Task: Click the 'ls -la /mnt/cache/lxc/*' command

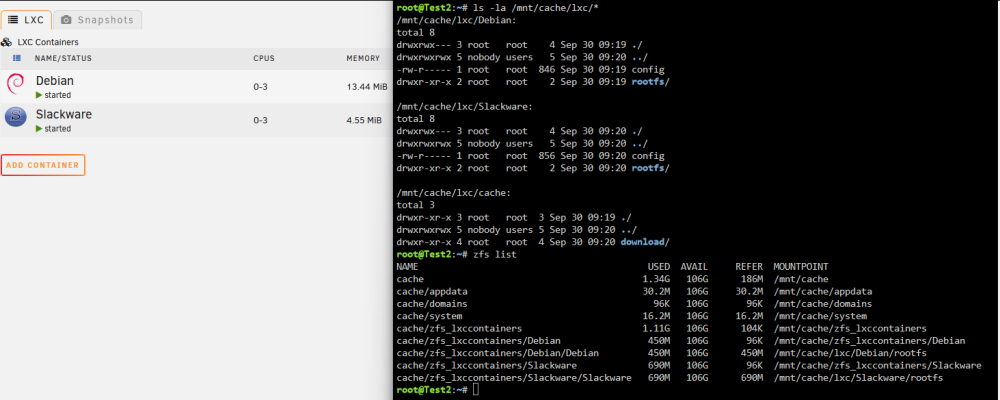Action: [x=535, y=8]
